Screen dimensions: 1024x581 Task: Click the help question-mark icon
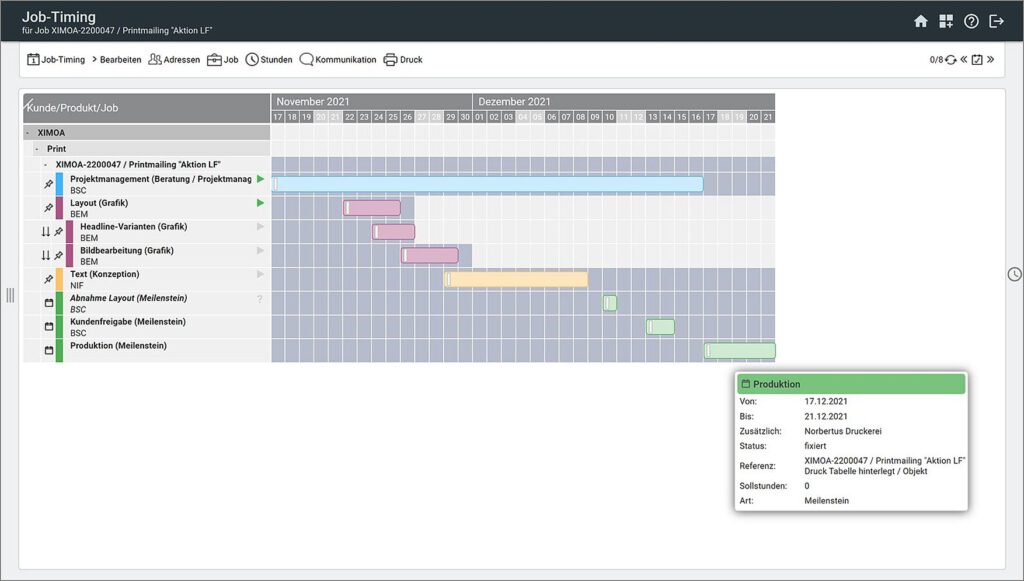coord(971,20)
